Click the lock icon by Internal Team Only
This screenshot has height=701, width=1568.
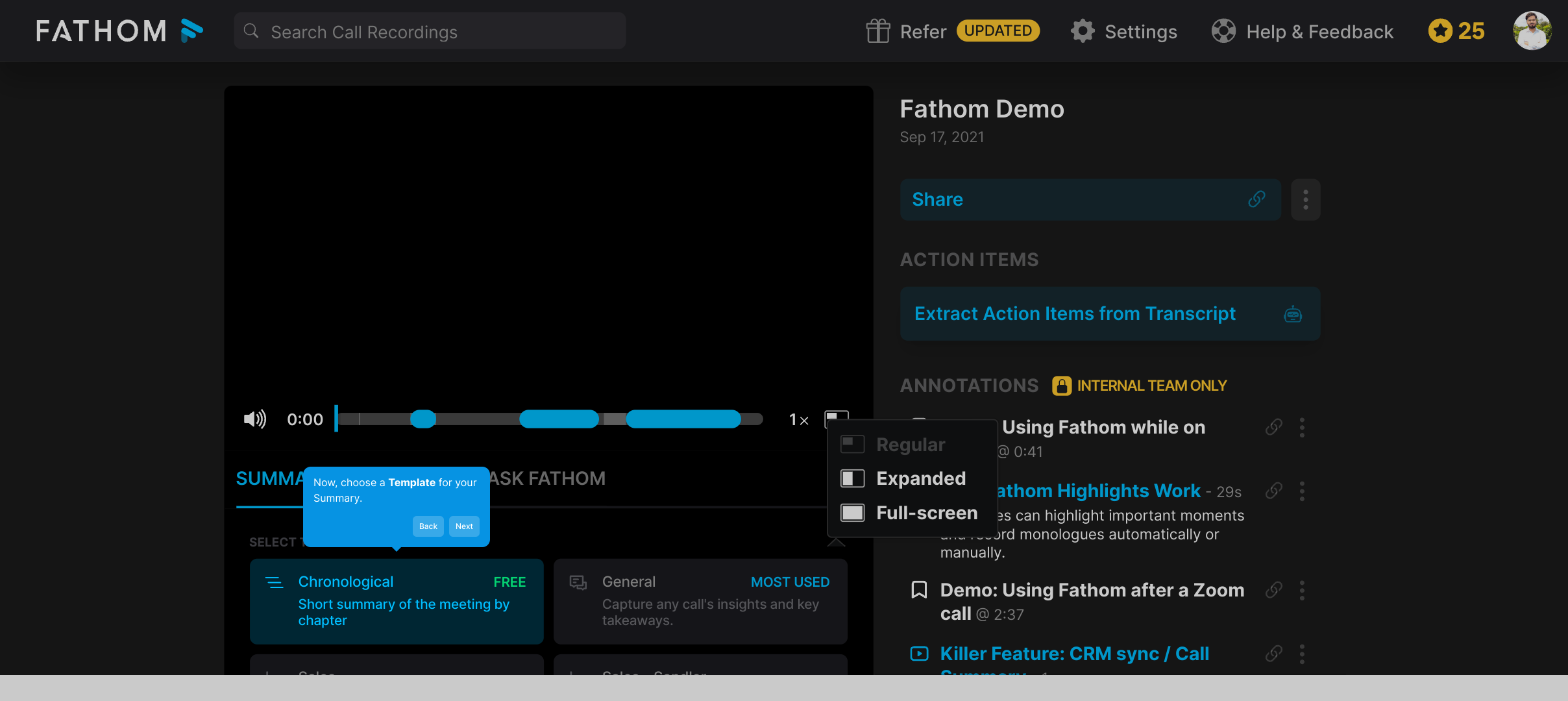tap(1062, 386)
